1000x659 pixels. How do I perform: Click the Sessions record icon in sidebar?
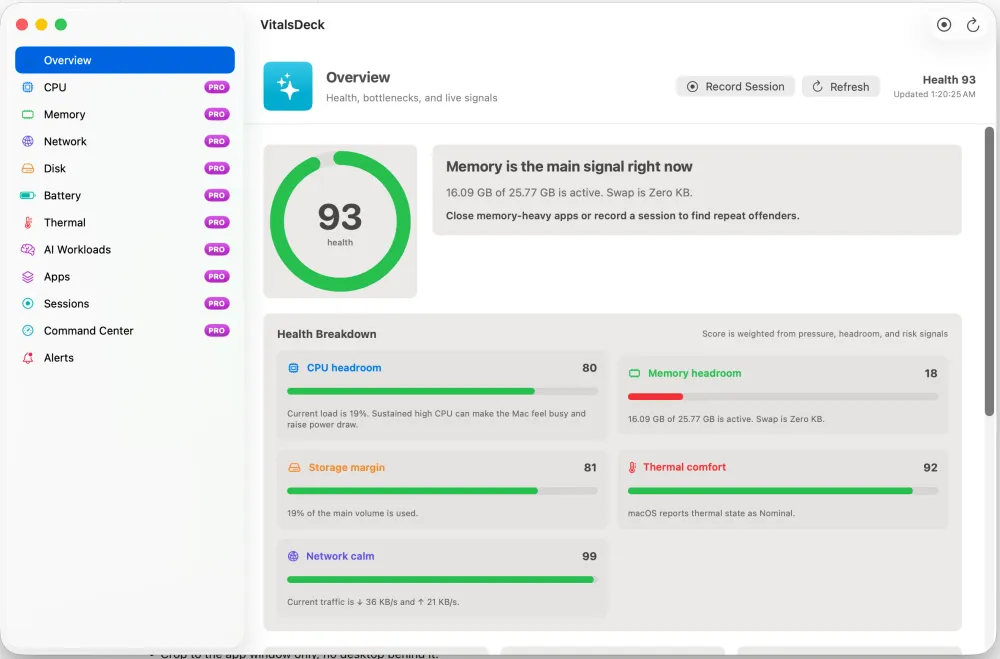[27, 304]
